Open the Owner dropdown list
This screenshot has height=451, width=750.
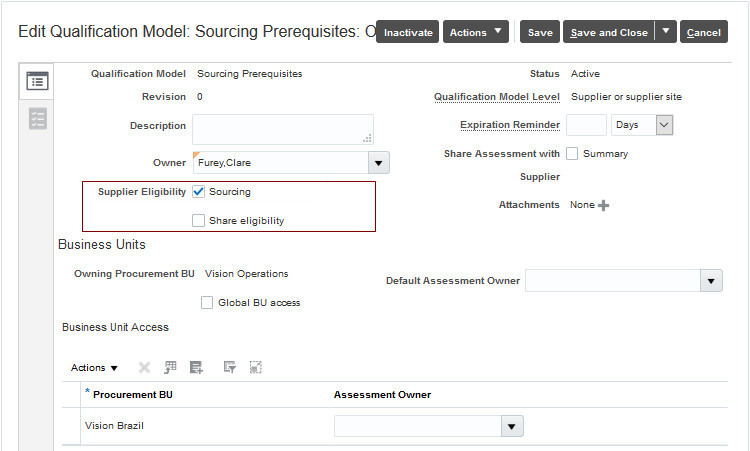379,162
